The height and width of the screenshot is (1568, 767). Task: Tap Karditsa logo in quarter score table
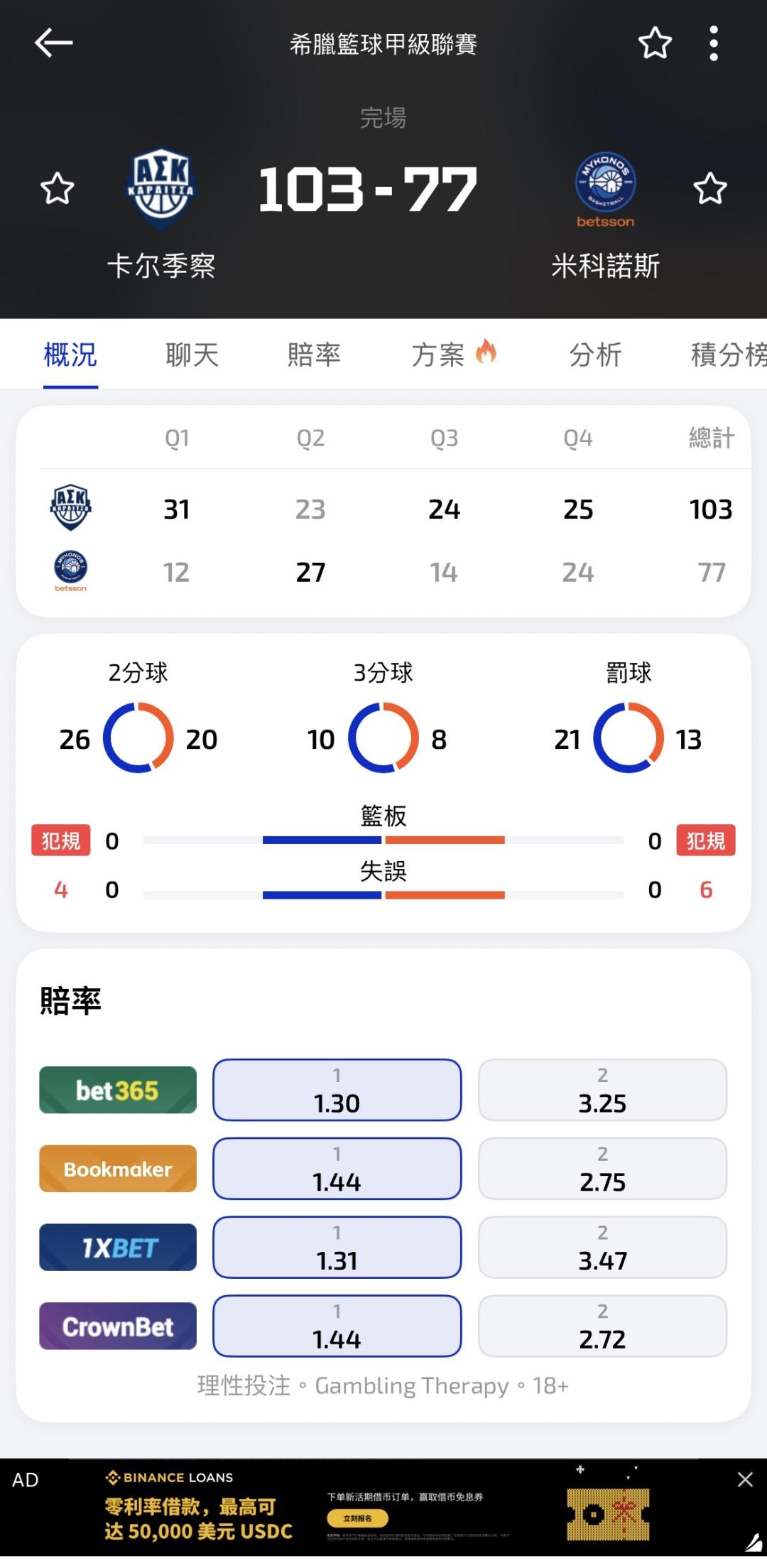[x=70, y=508]
